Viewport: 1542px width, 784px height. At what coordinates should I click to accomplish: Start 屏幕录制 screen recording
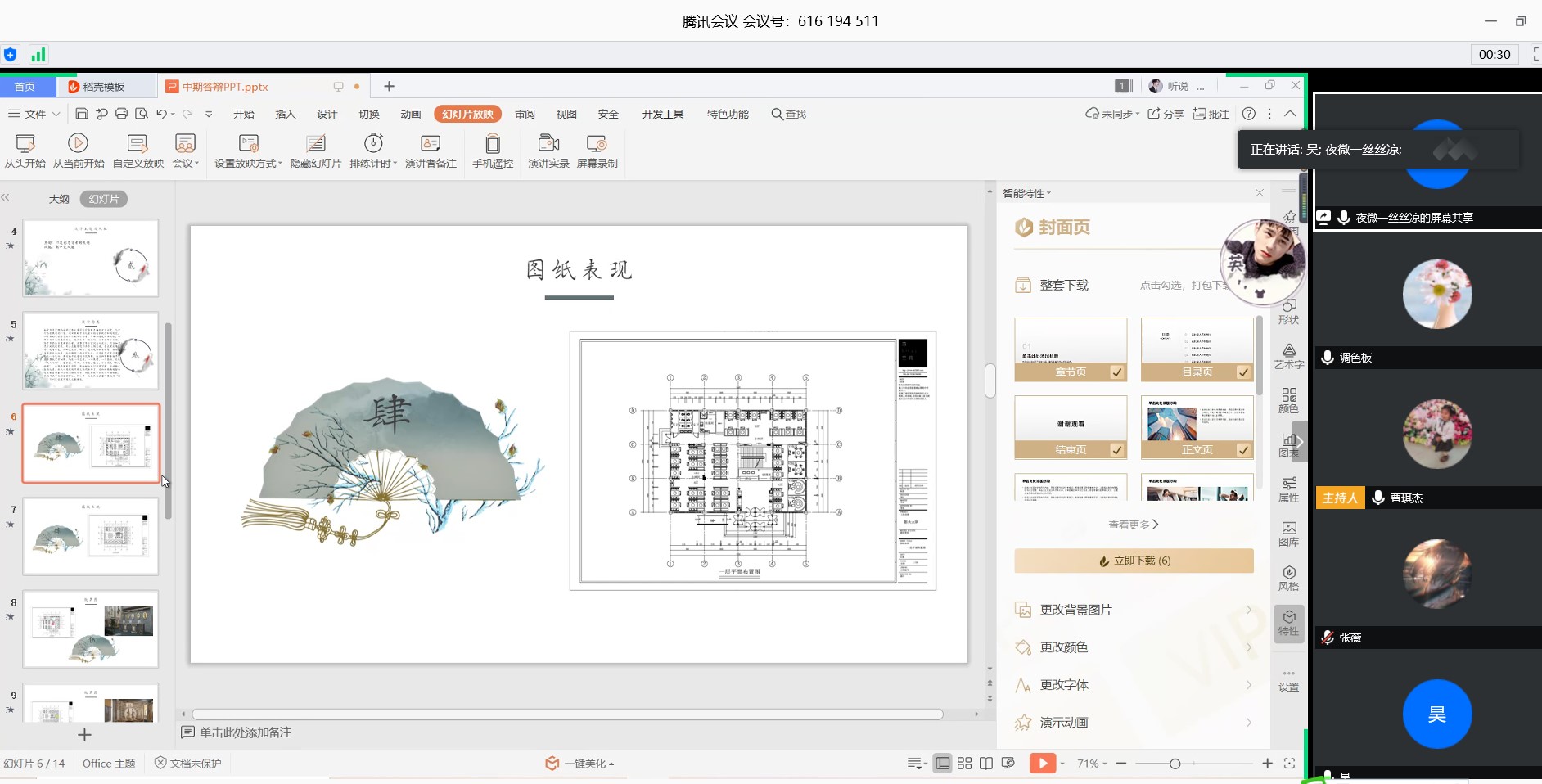coord(597,144)
